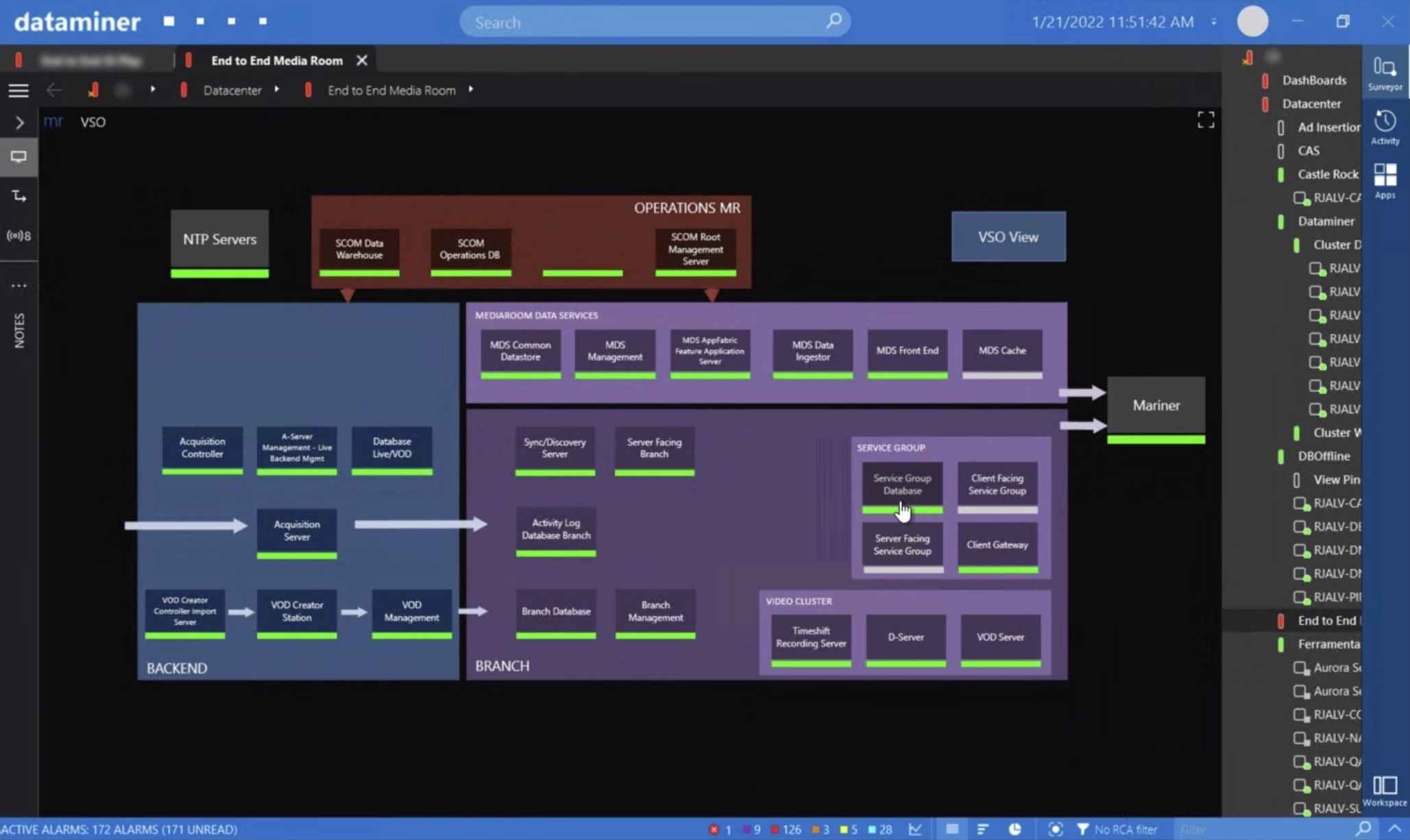The height and width of the screenshot is (840, 1410).
Task: Click into the top Search field
Action: [655, 22]
